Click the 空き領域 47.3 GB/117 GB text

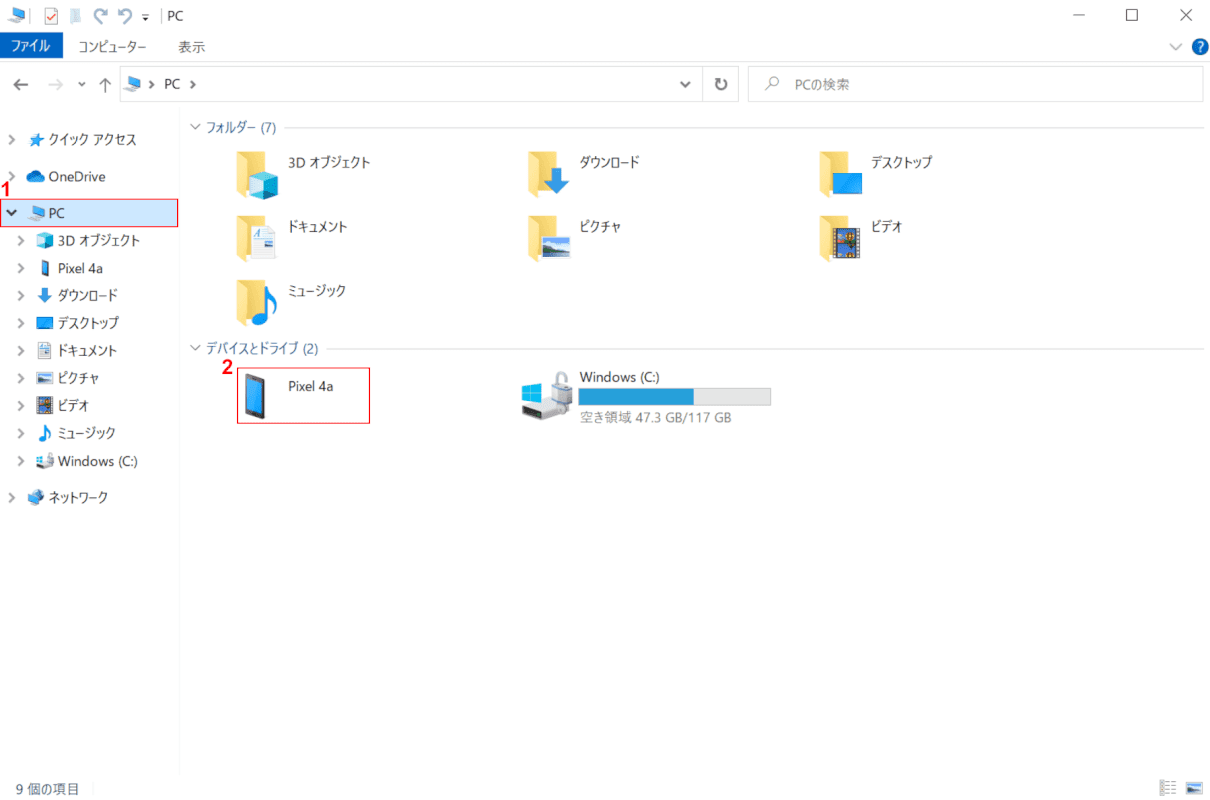pos(656,417)
